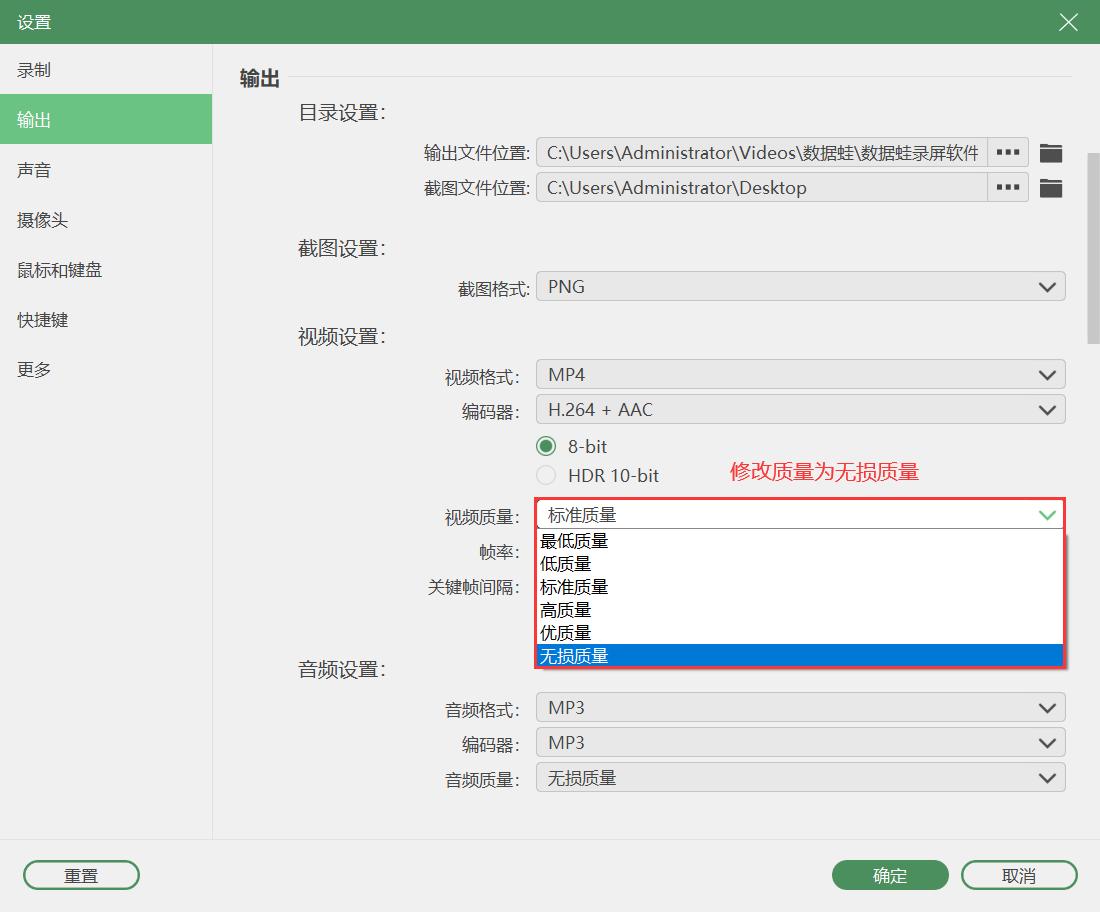The image size is (1100, 912).
Task: Open the output file location folder icon
Action: click(1051, 152)
